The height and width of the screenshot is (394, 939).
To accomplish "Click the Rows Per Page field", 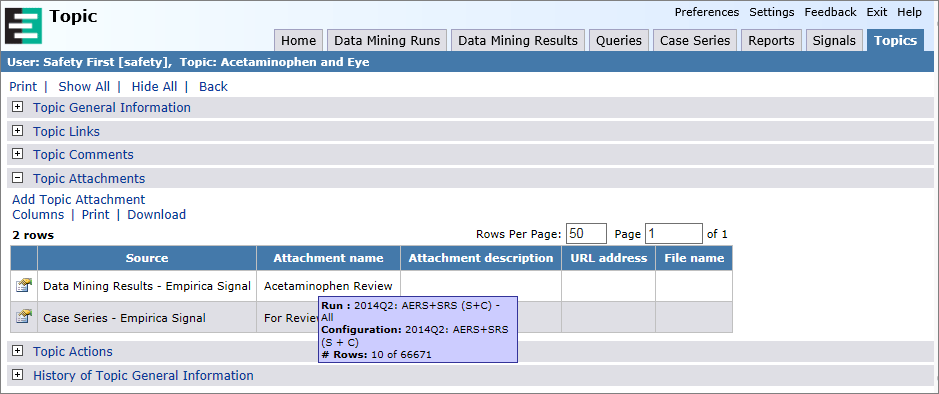I will point(586,234).
